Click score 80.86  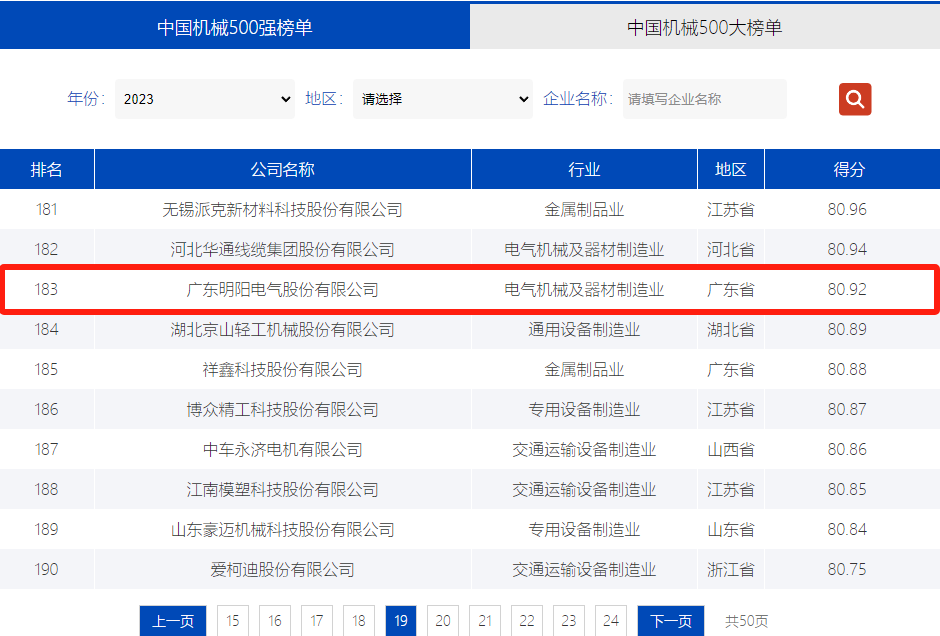[x=847, y=450]
